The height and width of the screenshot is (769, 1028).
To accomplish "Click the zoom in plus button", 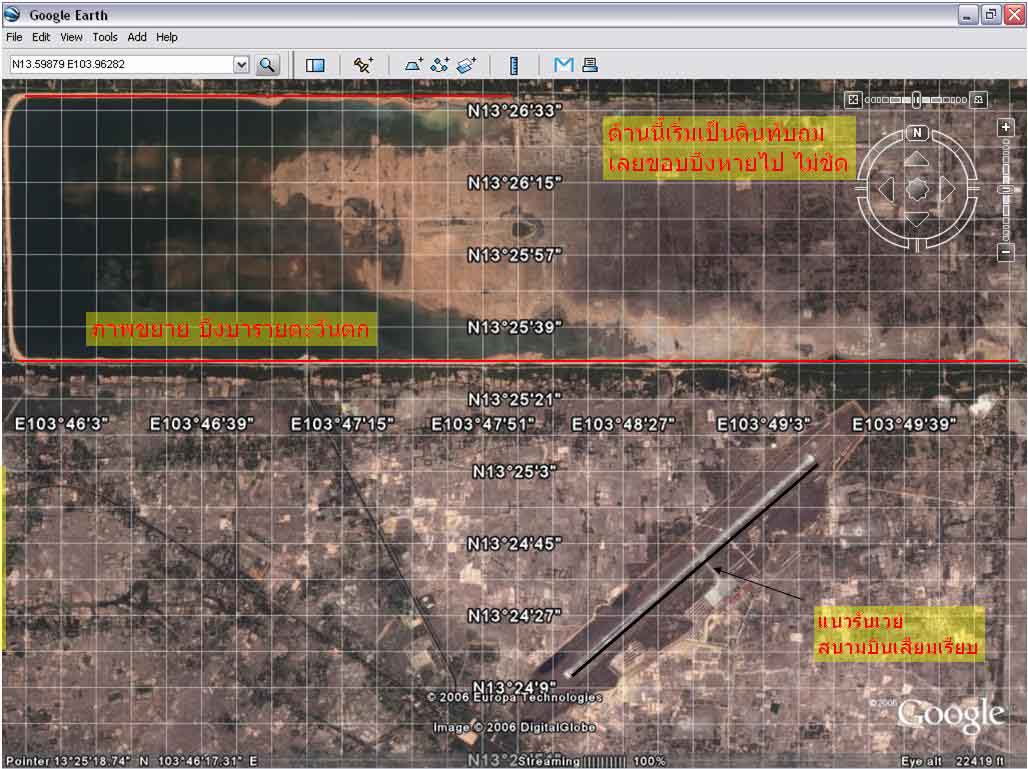I will click(1006, 127).
